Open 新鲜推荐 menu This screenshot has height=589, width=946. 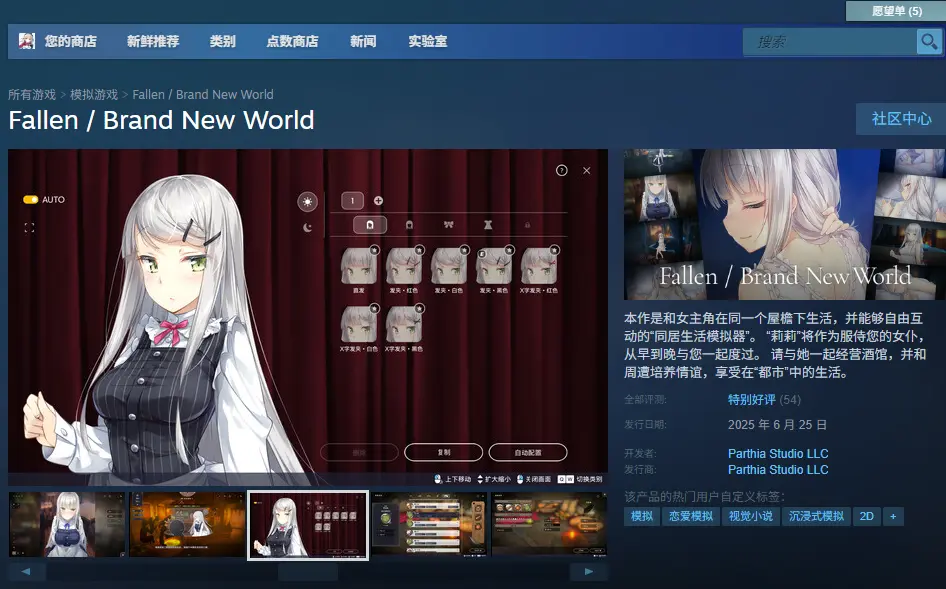click(x=153, y=41)
